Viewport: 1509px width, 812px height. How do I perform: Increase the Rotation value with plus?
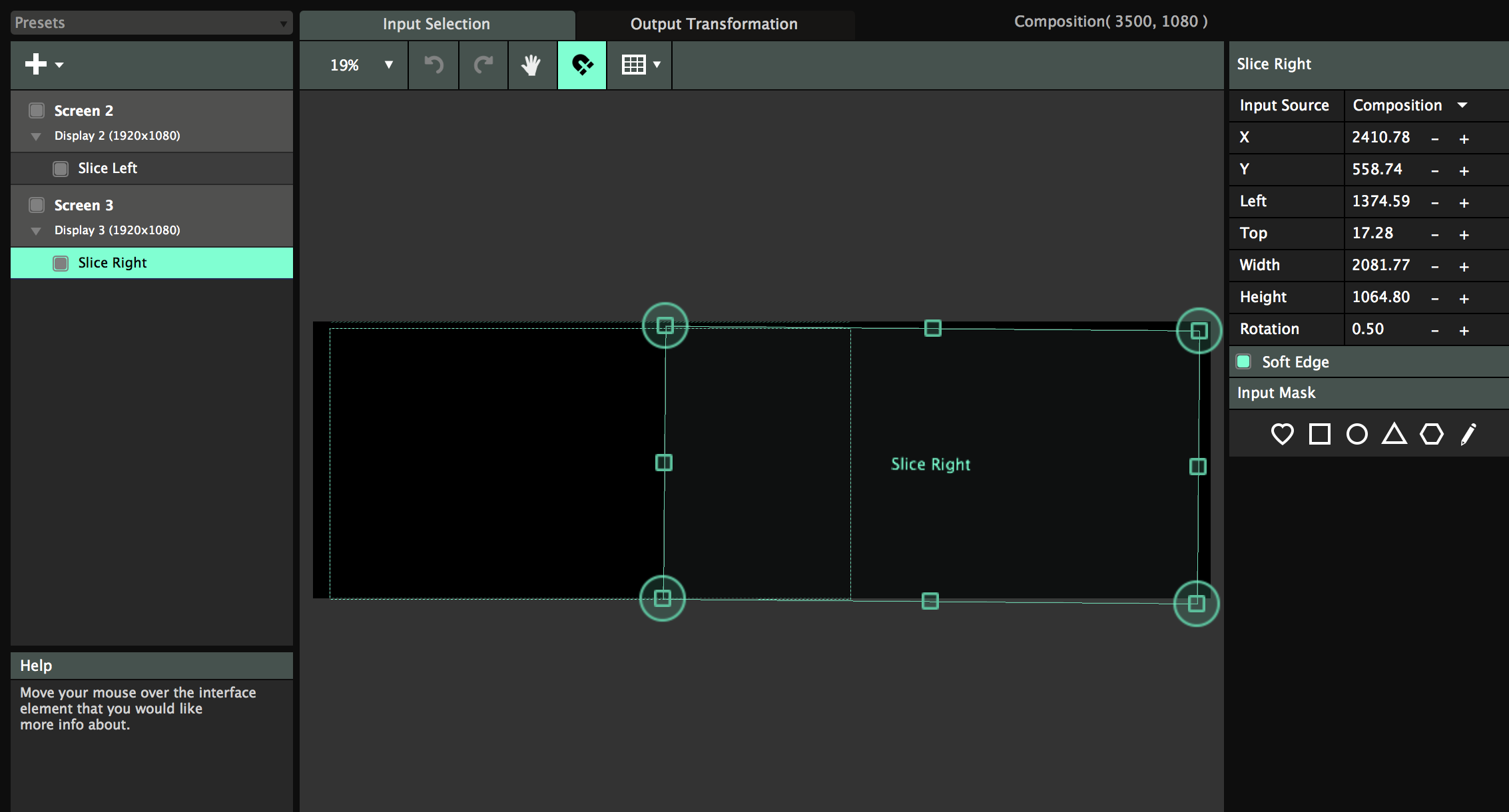point(1464,330)
